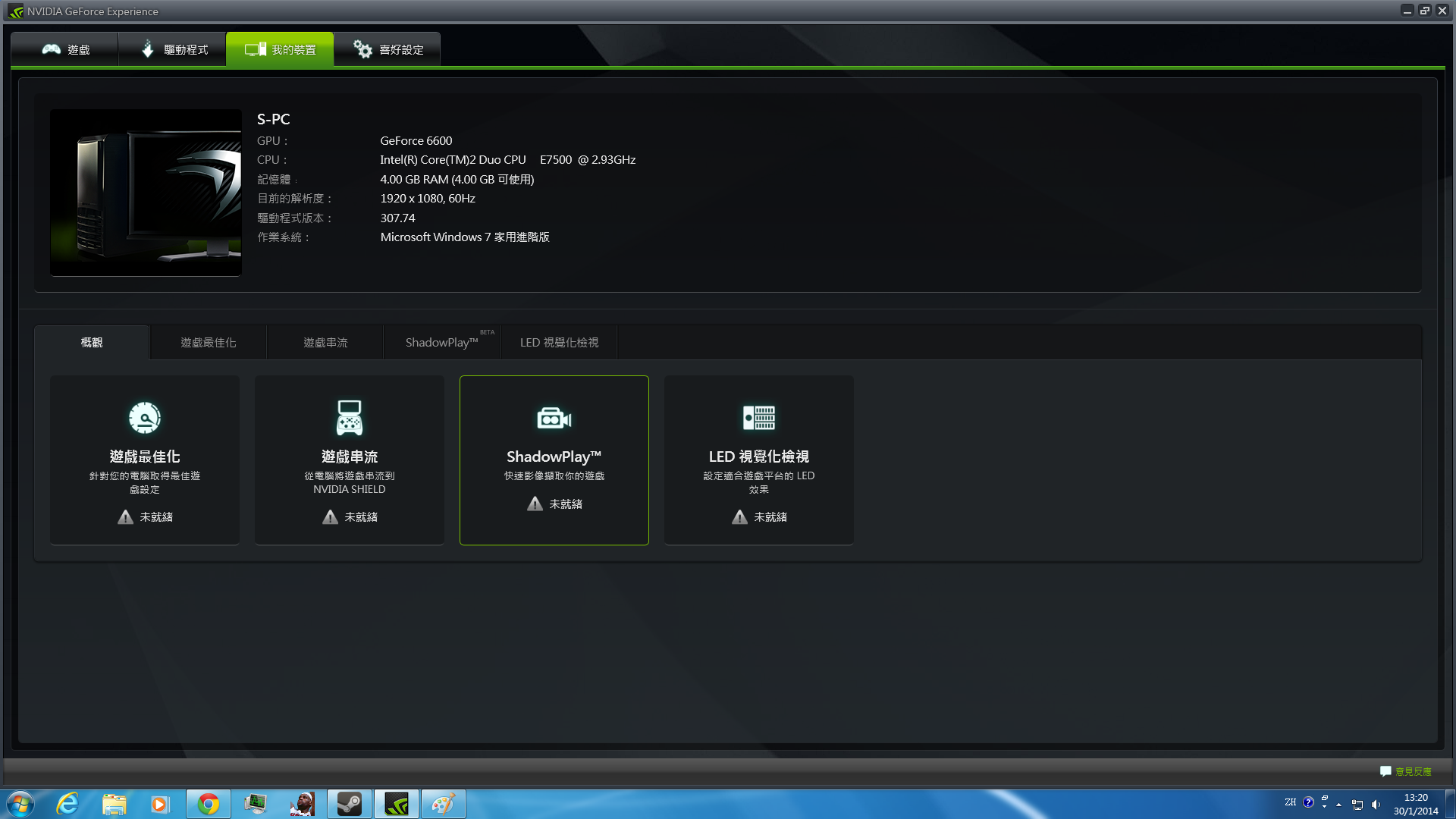Open the Windows Start menu orb
This screenshot has width=1456, height=819.
tap(20, 804)
